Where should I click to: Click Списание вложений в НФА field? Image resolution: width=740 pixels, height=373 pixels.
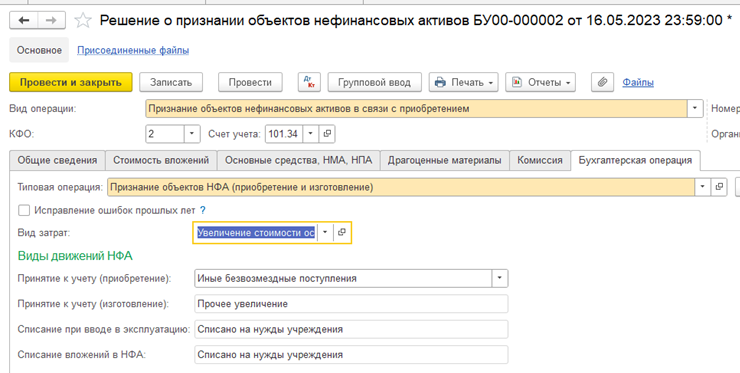(351, 355)
